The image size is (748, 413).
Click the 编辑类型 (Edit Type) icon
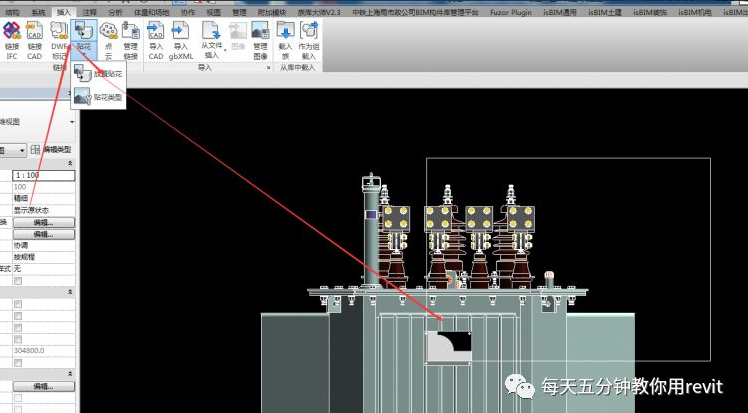point(35,150)
